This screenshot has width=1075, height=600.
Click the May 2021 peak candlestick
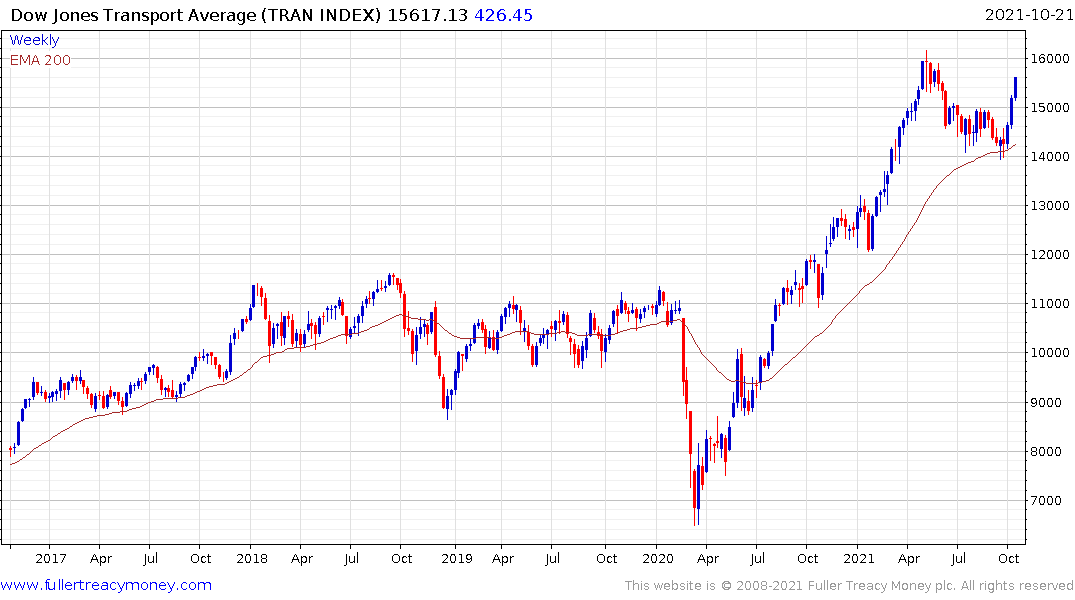click(x=926, y=72)
